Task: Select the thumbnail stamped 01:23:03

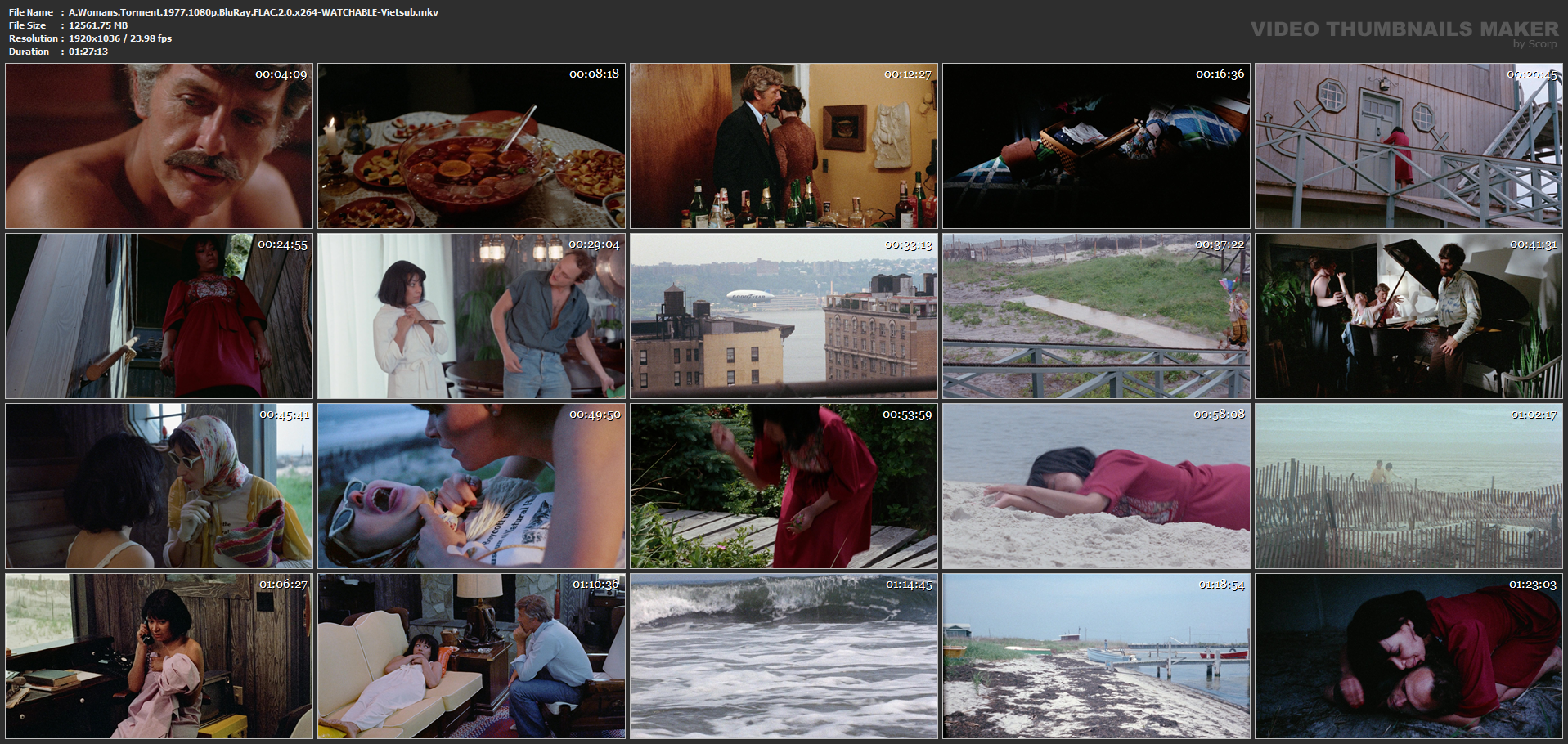Action: (x=1409, y=656)
